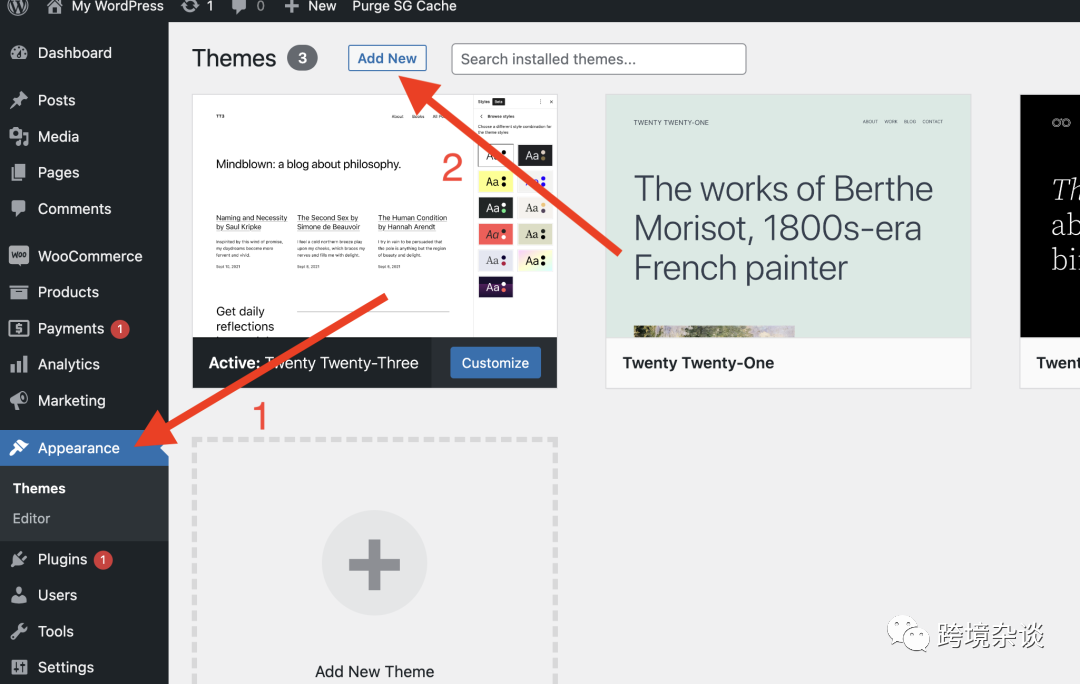Click the Customize button

coord(495,362)
